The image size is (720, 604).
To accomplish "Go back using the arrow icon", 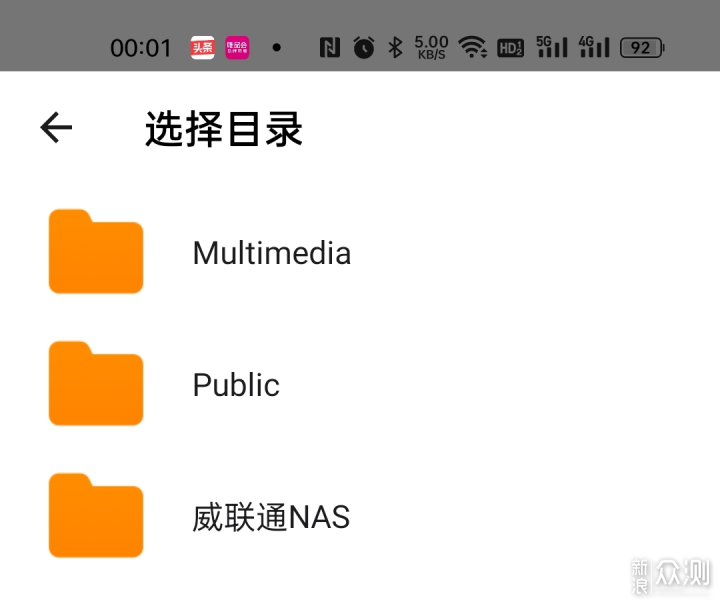I will click(x=56, y=128).
